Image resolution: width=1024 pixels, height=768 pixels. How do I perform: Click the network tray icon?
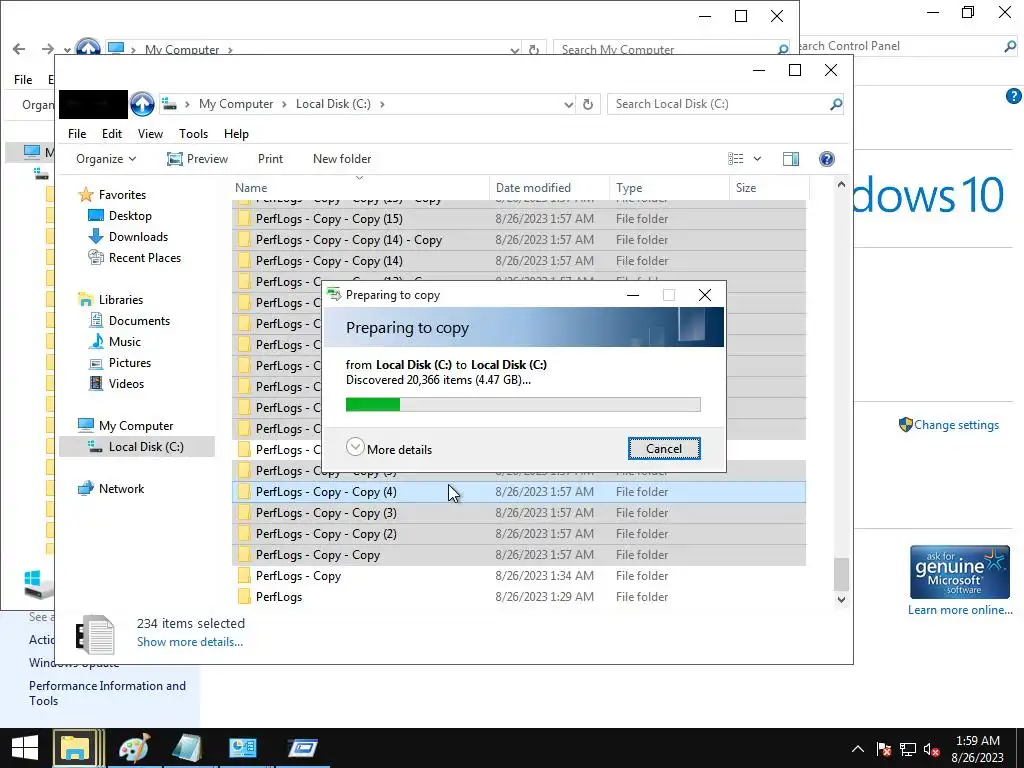(908, 750)
